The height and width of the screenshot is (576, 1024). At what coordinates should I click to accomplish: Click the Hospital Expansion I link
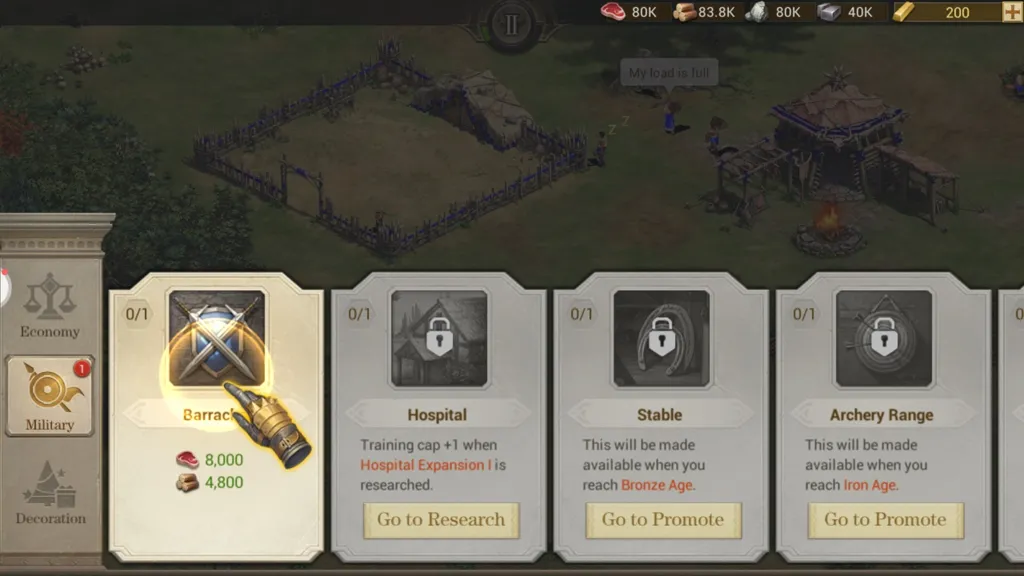point(425,465)
